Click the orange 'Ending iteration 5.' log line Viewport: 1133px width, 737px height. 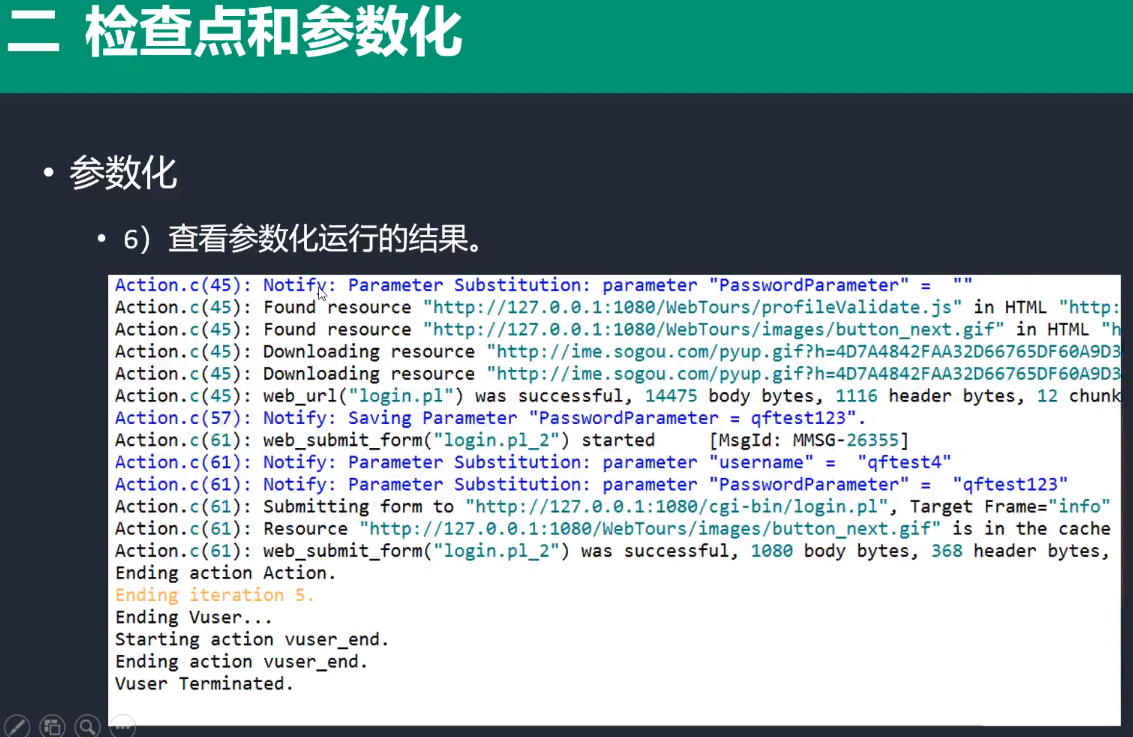pos(214,595)
